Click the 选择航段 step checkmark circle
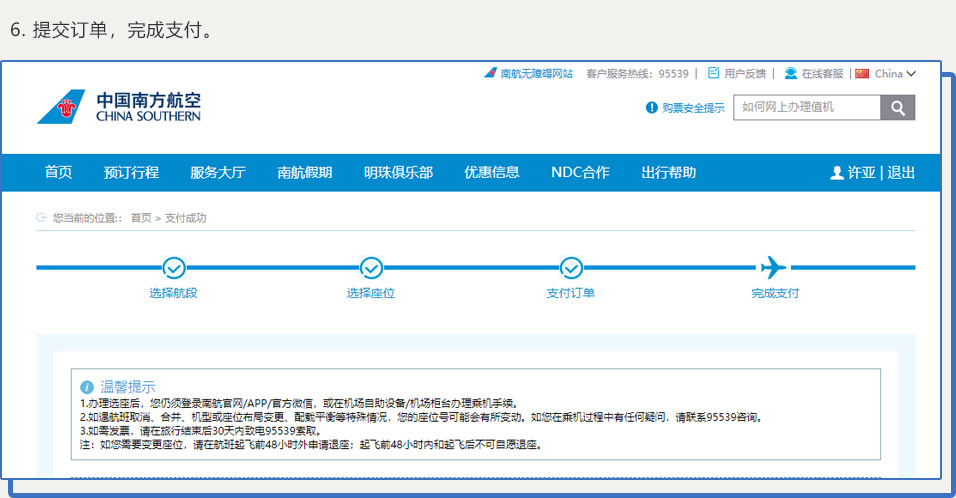Screen dimensions: 956x498 coord(174,268)
